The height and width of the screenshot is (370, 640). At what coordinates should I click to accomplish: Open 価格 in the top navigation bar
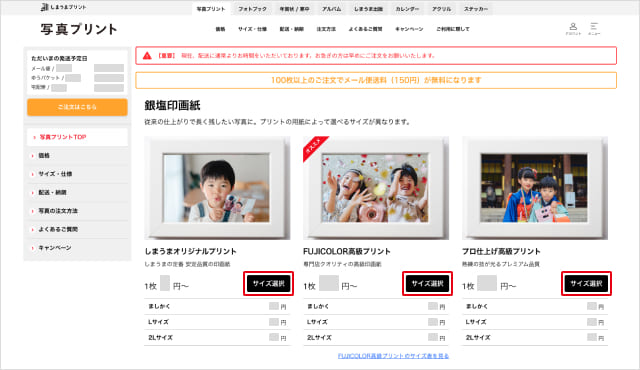(x=220, y=29)
